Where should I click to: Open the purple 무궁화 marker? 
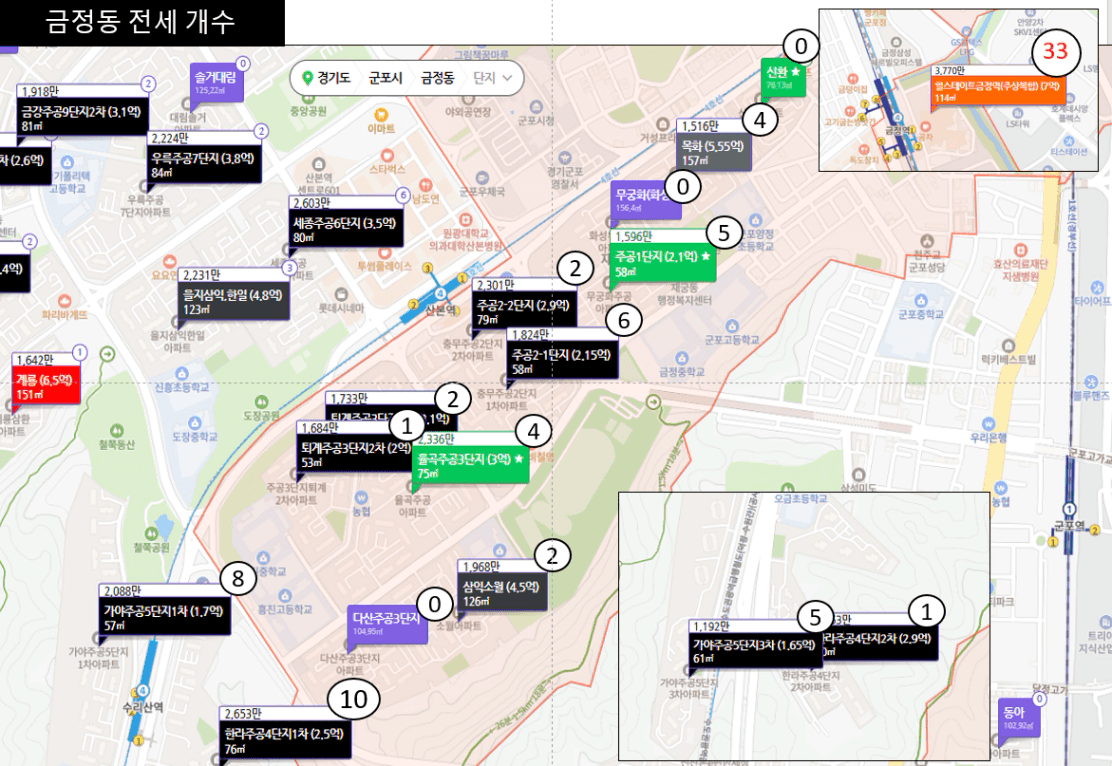(x=645, y=200)
